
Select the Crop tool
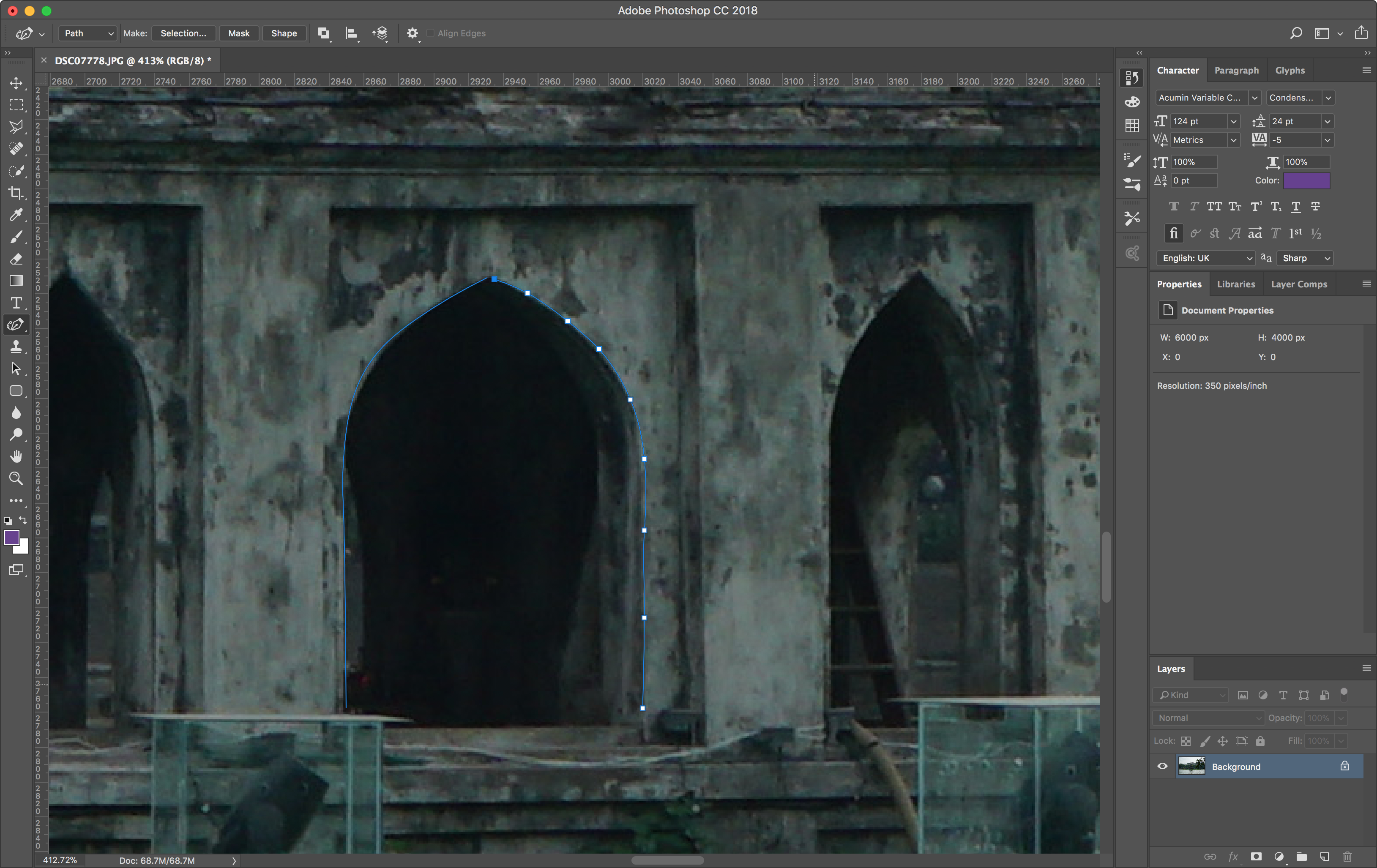(16, 193)
